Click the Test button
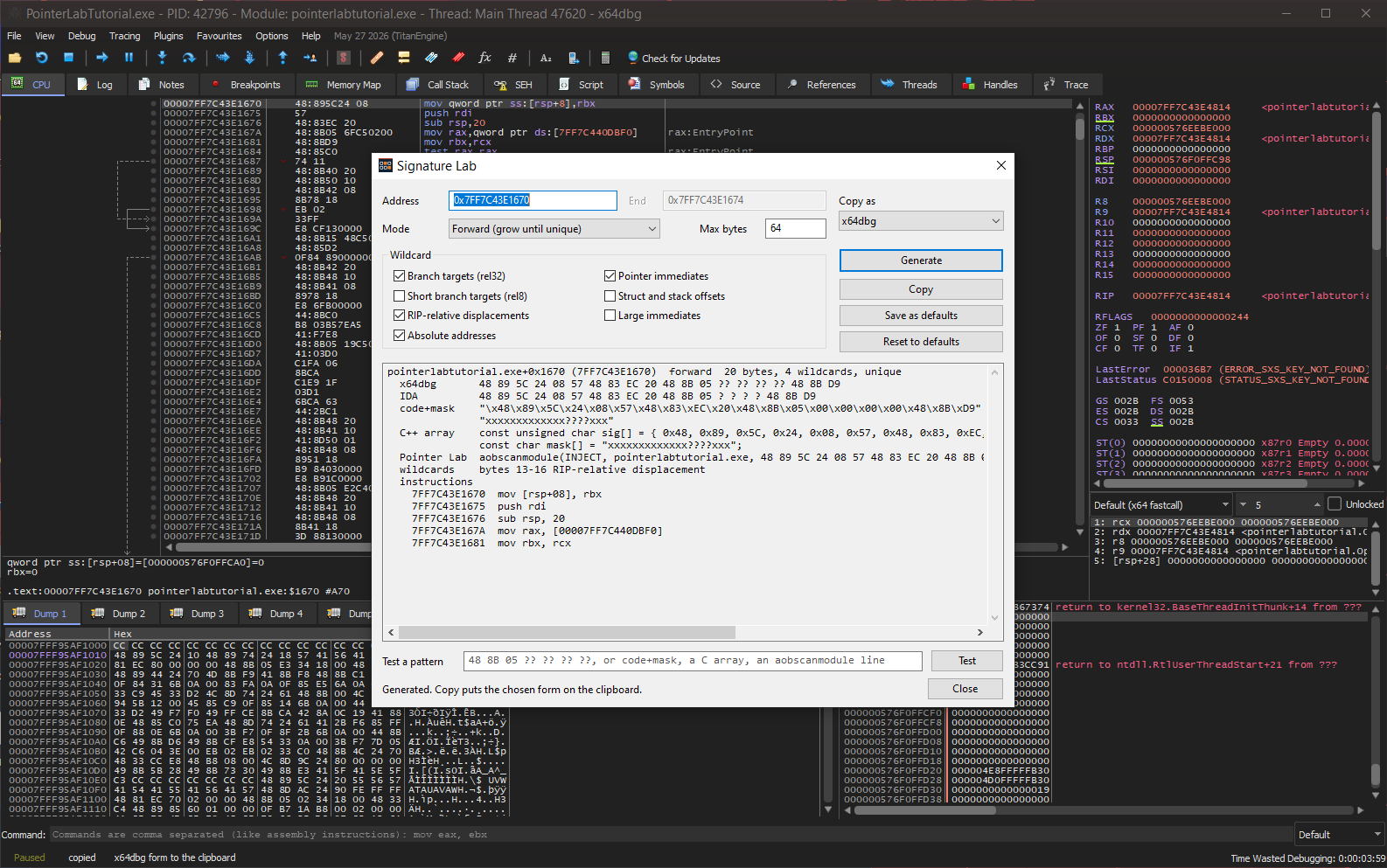 pyautogui.click(x=966, y=661)
